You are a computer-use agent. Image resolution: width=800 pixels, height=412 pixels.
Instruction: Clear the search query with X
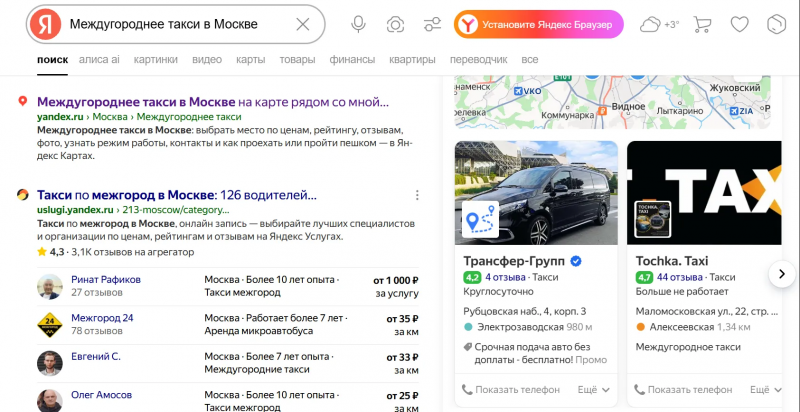(303, 24)
